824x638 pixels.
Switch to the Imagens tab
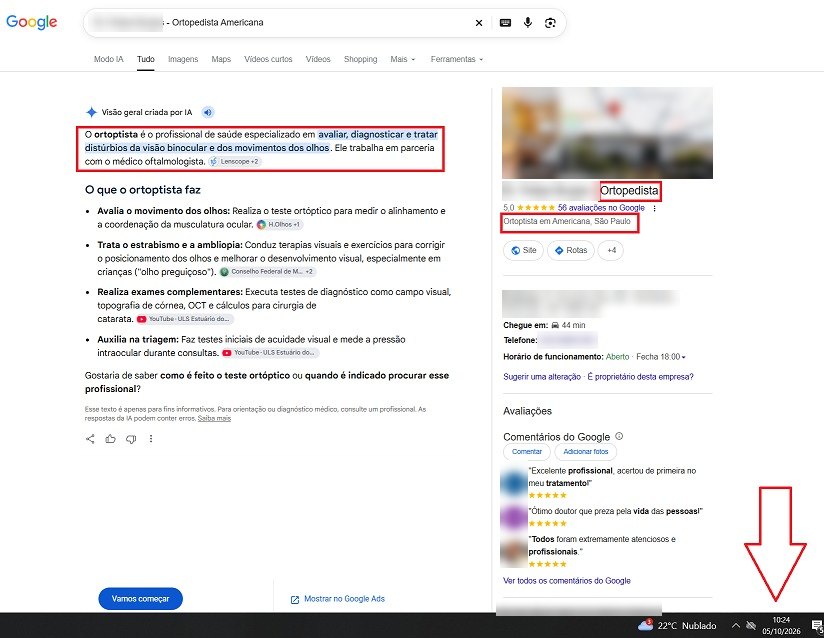(183, 59)
